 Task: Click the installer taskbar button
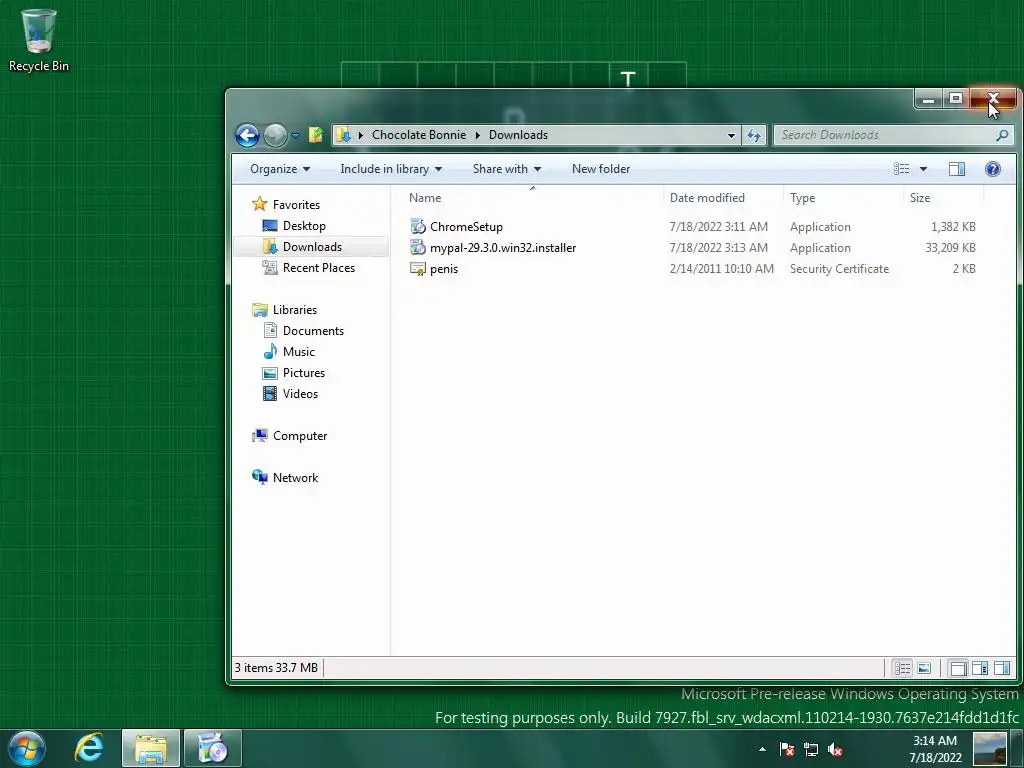coord(213,748)
